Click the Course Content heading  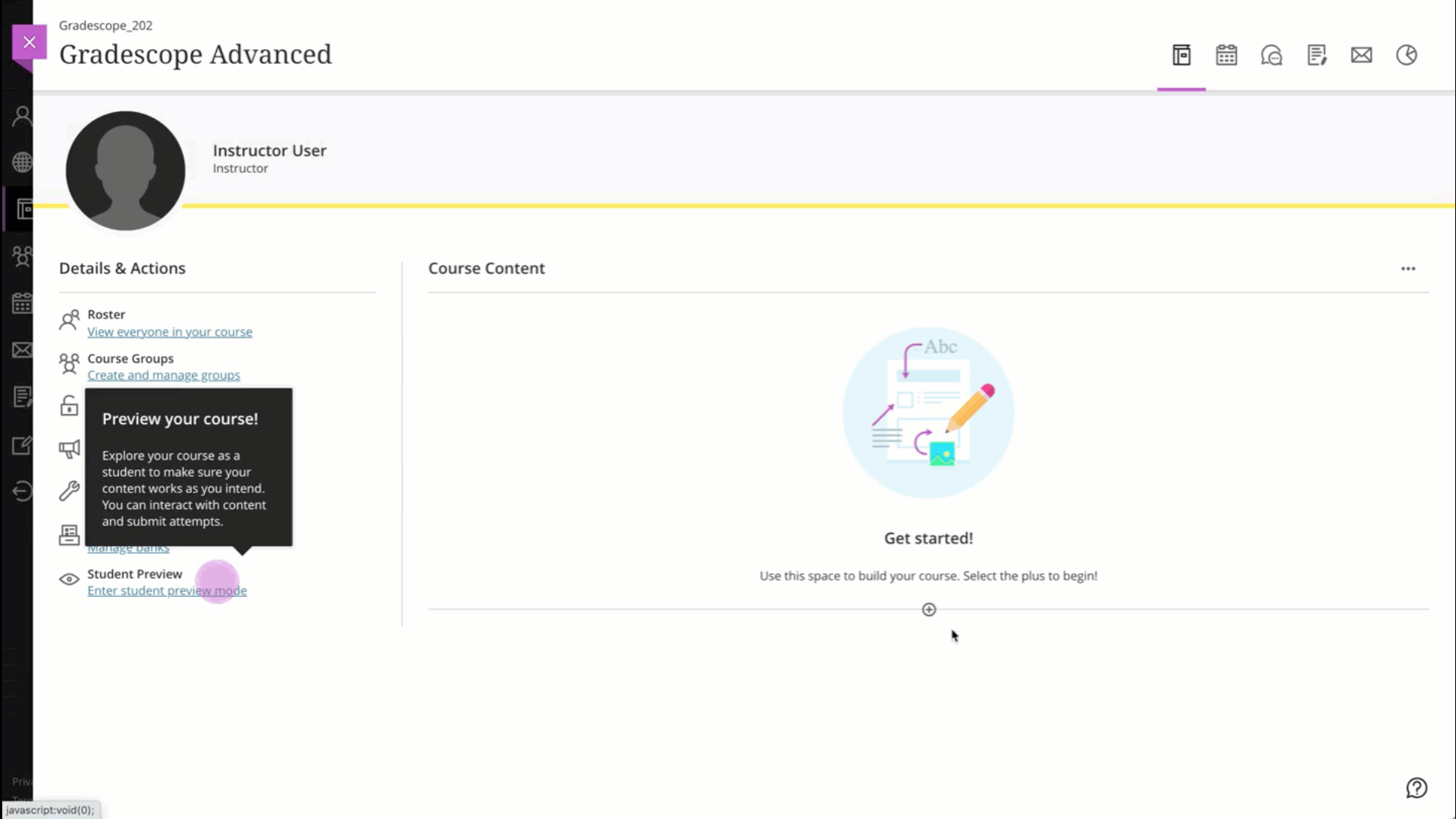(487, 268)
